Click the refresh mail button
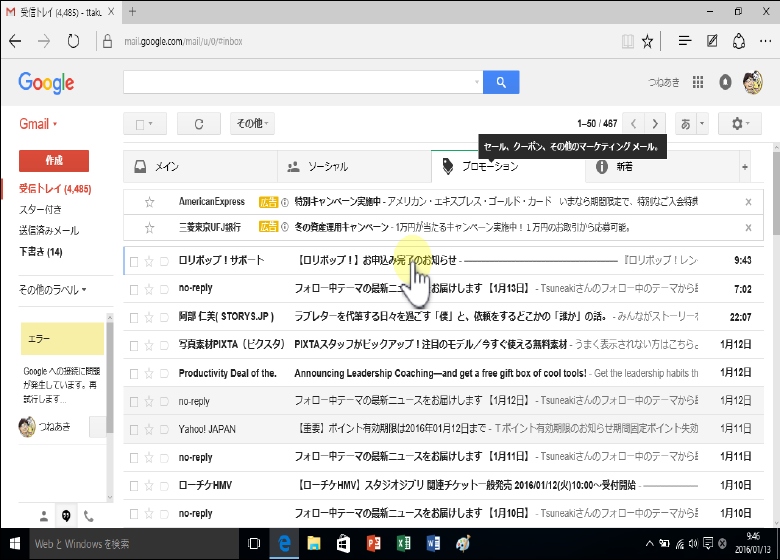Image resolution: width=780 pixels, height=560 pixels. pos(199,124)
